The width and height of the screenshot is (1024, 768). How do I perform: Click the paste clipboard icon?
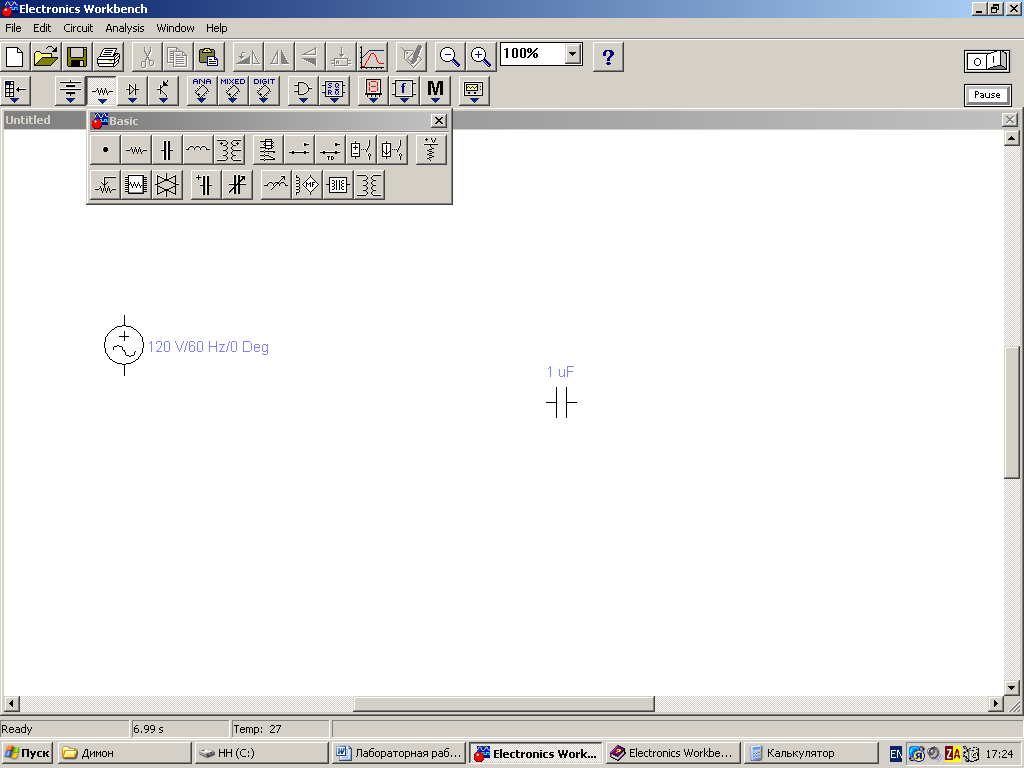click(209, 57)
